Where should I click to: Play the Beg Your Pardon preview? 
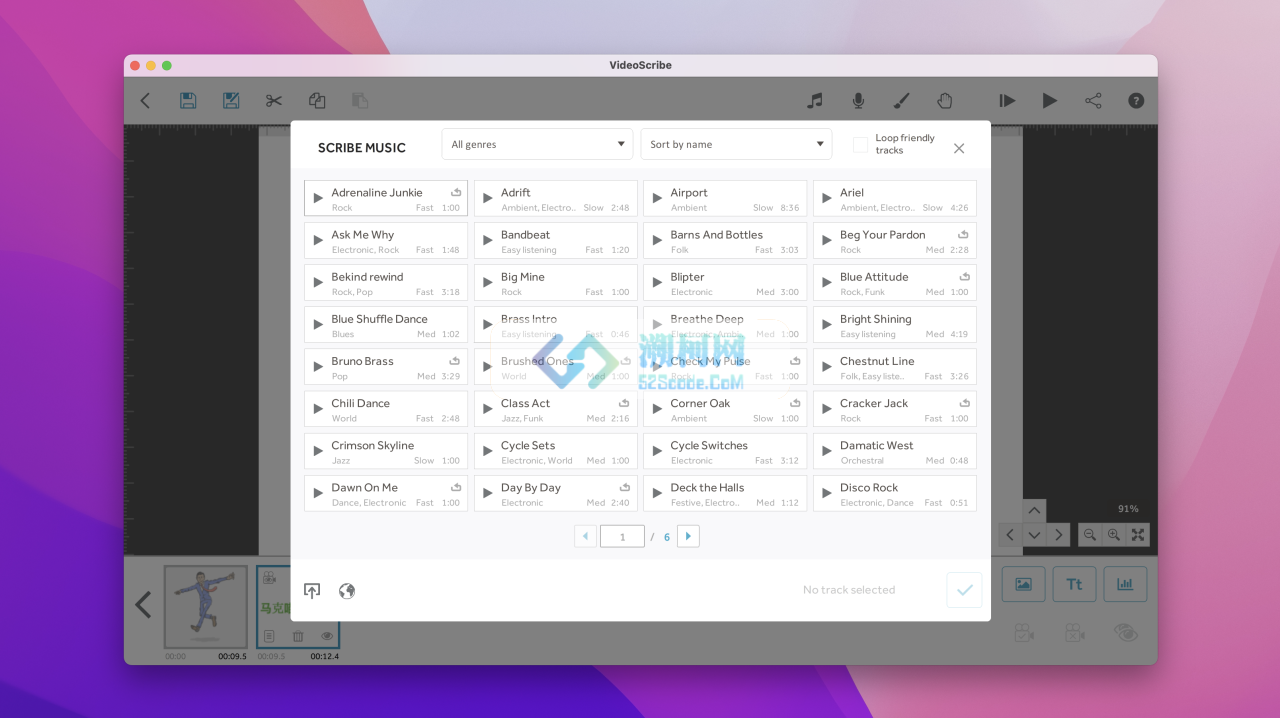826,240
